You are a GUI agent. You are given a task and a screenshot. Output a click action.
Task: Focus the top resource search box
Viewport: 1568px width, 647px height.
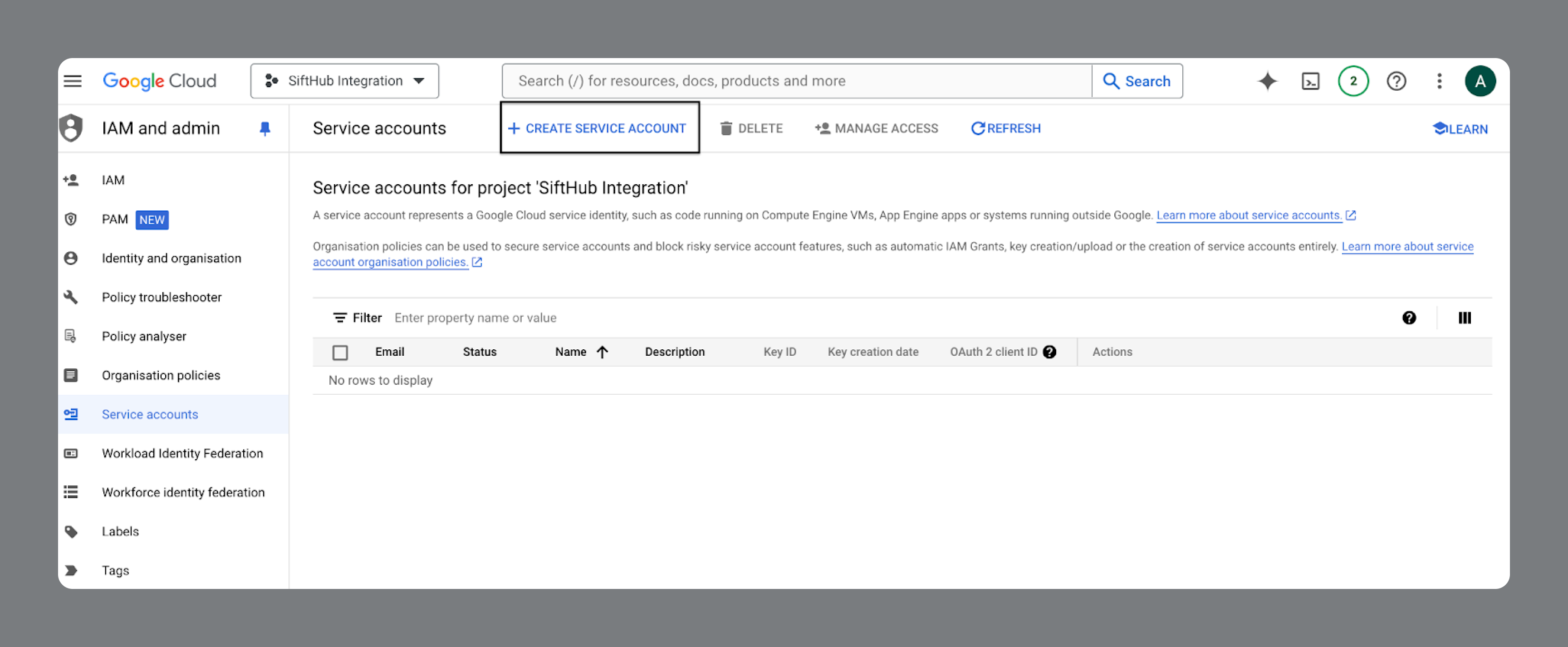coord(796,81)
